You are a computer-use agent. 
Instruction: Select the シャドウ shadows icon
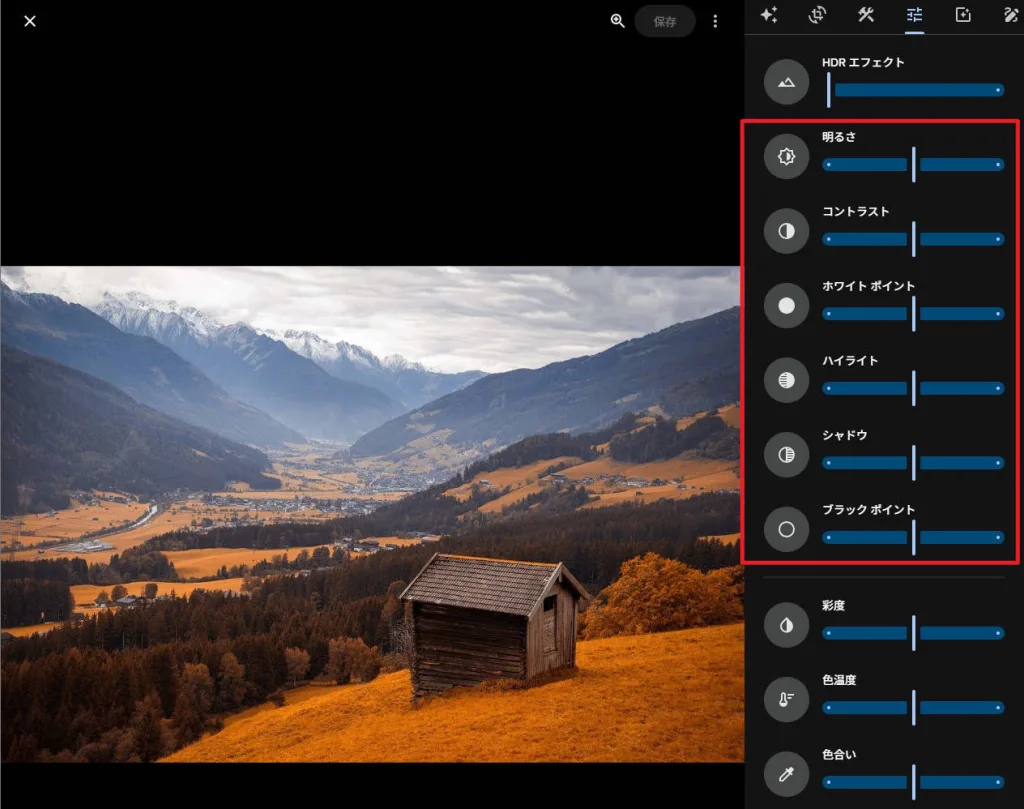pos(786,455)
